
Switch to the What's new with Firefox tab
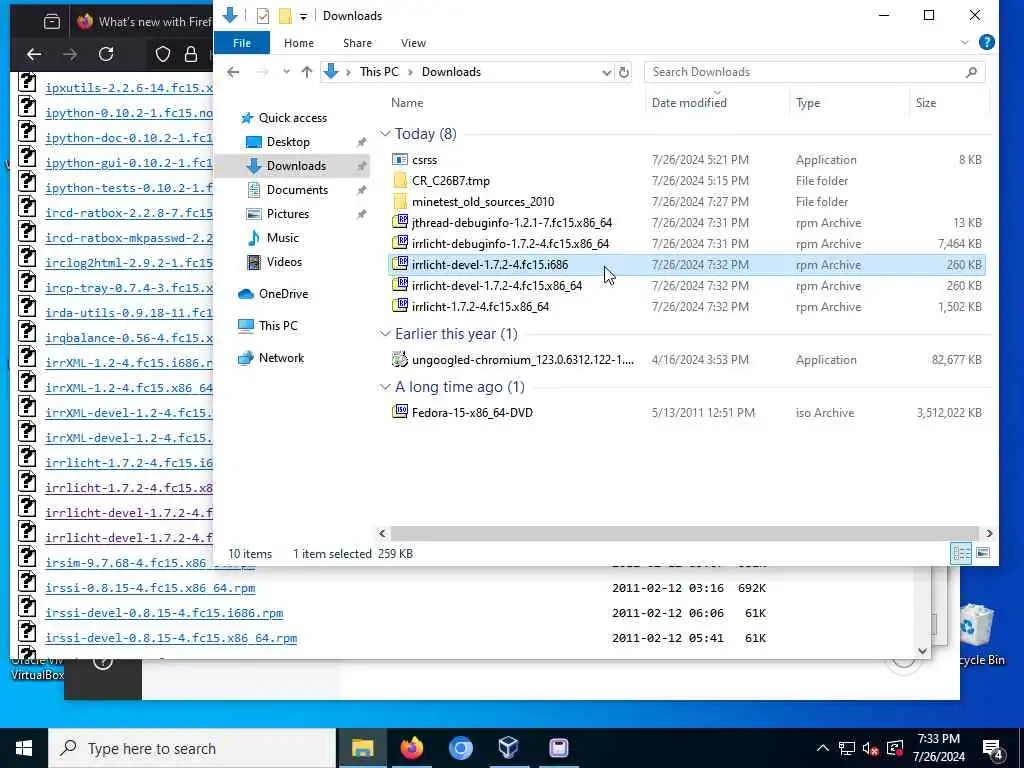pos(144,22)
